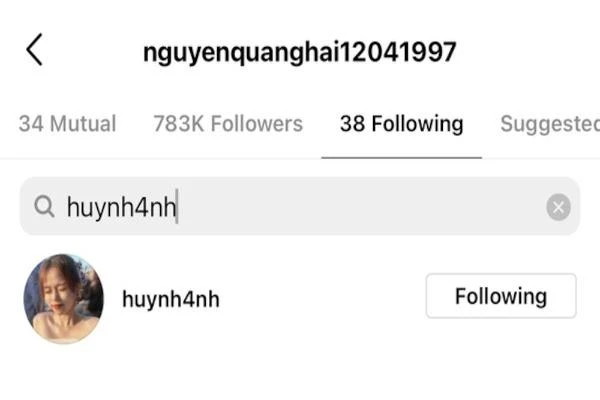Open the 783K Followers tab
This screenshot has height=400, width=600.
pyautogui.click(x=228, y=124)
